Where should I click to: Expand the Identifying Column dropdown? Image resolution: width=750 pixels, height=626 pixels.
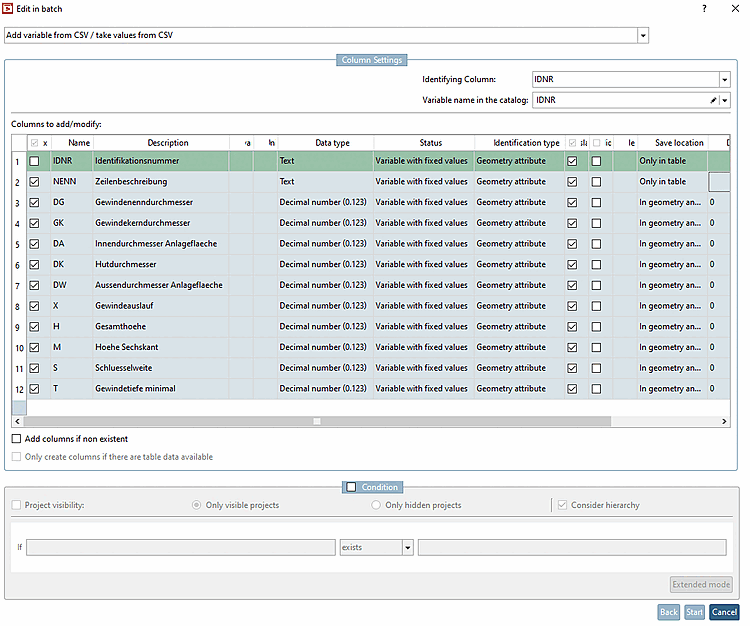pyautogui.click(x=724, y=80)
